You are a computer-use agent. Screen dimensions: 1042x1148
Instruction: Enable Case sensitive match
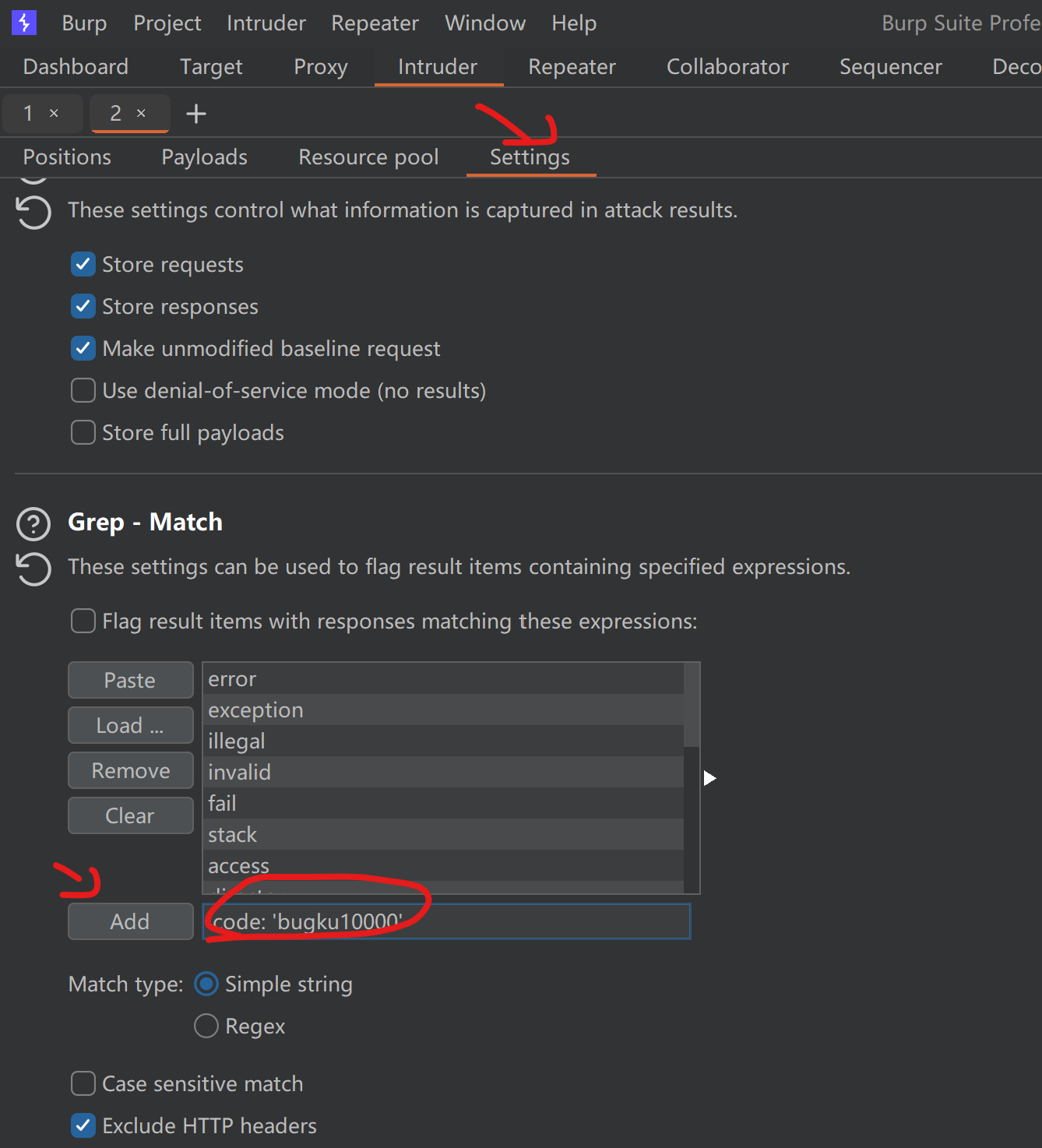(x=83, y=1083)
